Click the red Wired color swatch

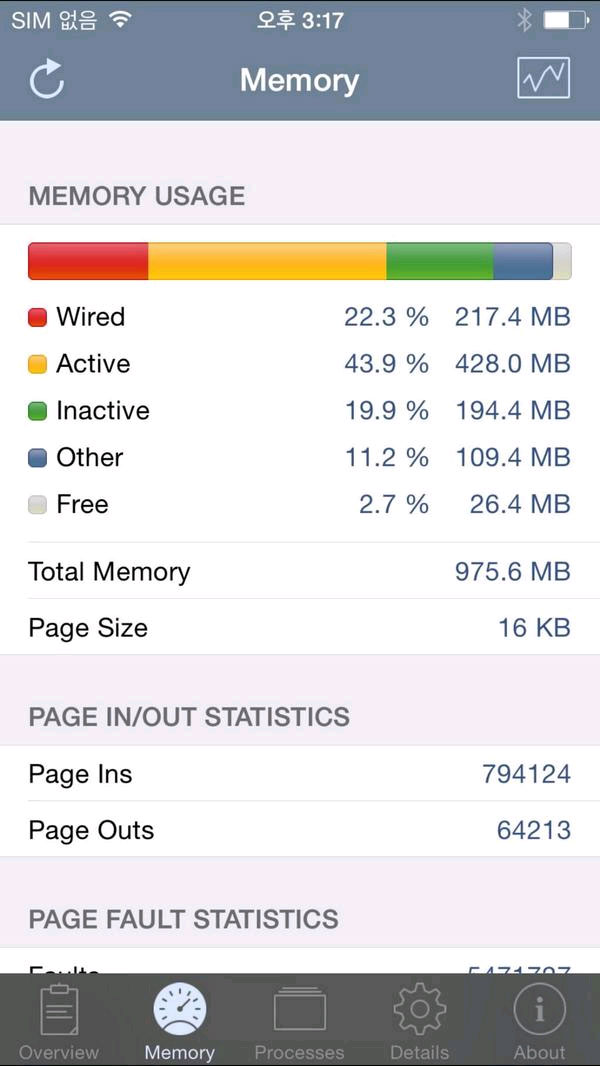pyautogui.click(x=38, y=318)
